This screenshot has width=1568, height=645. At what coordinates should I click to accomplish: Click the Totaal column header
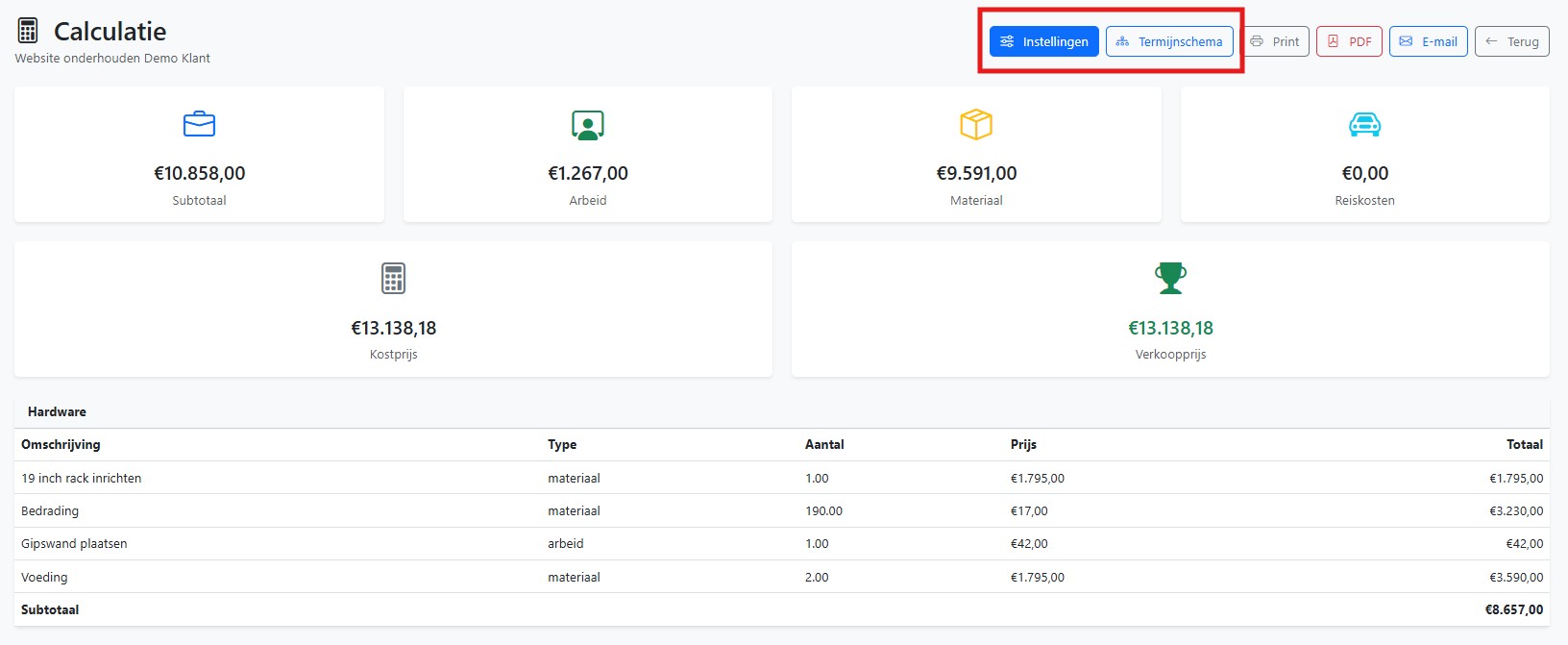pos(1525,444)
